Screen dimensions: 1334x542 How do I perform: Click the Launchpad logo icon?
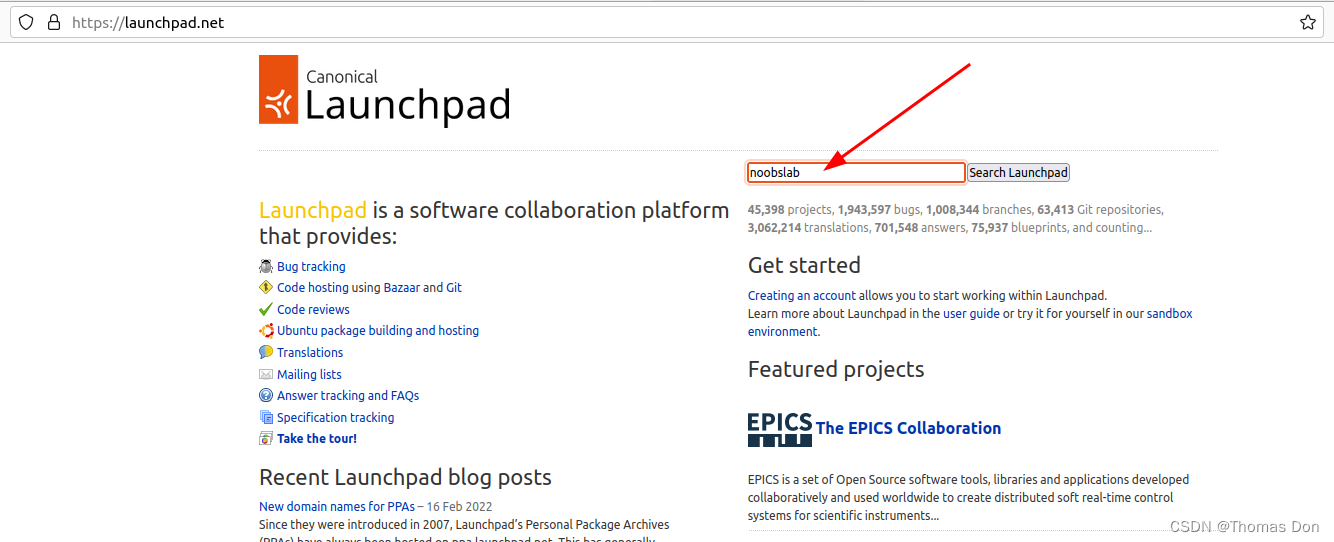(278, 89)
